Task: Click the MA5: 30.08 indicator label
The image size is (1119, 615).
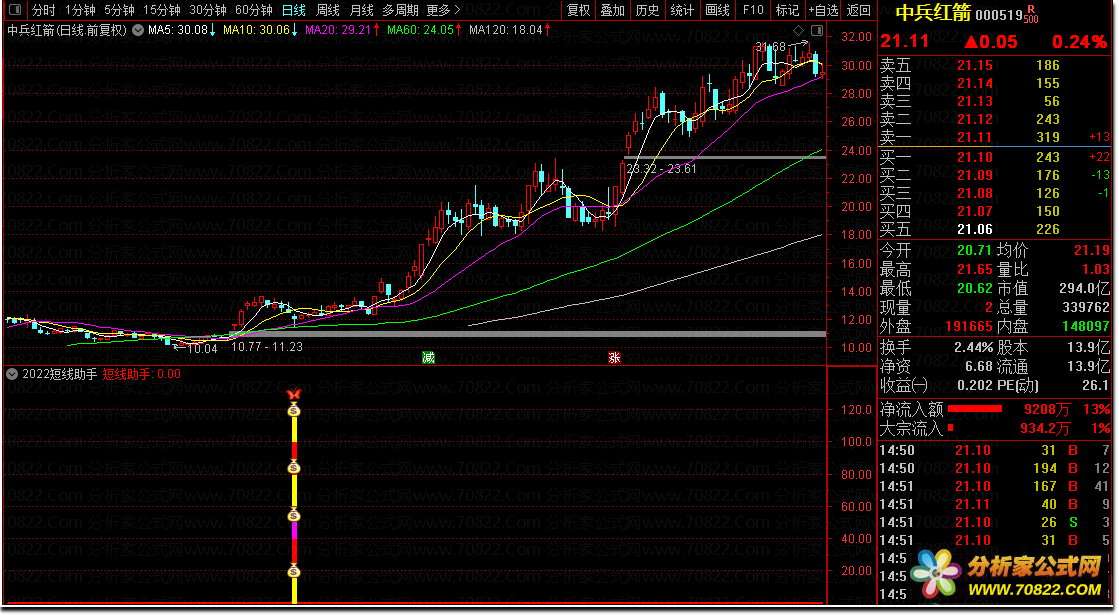Action: click(x=181, y=30)
